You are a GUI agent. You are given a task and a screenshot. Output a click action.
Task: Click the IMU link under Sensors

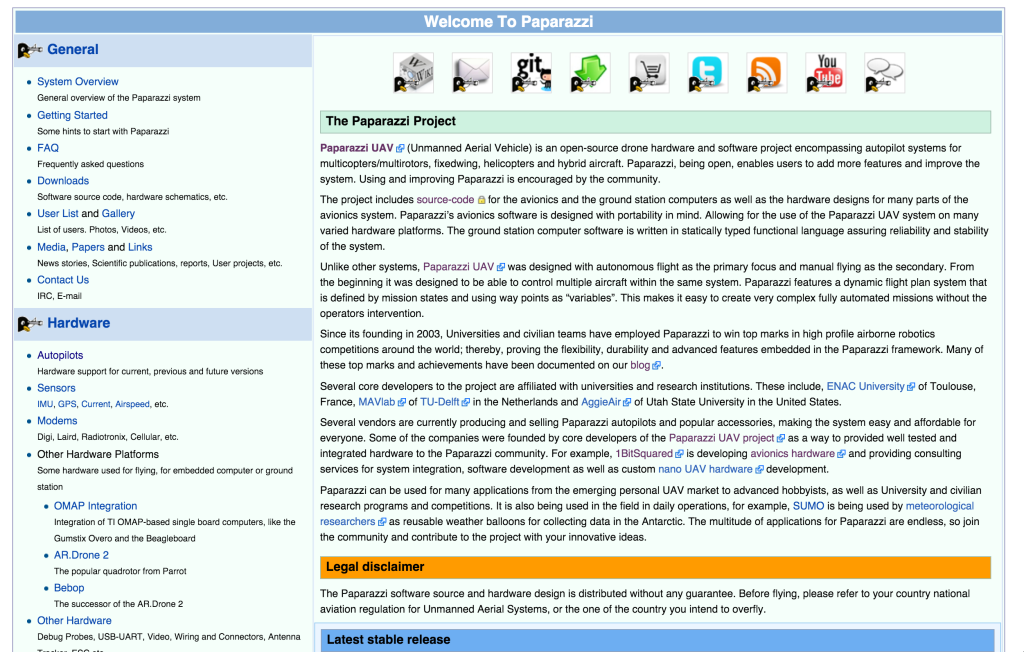pyautogui.click(x=45, y=404)
